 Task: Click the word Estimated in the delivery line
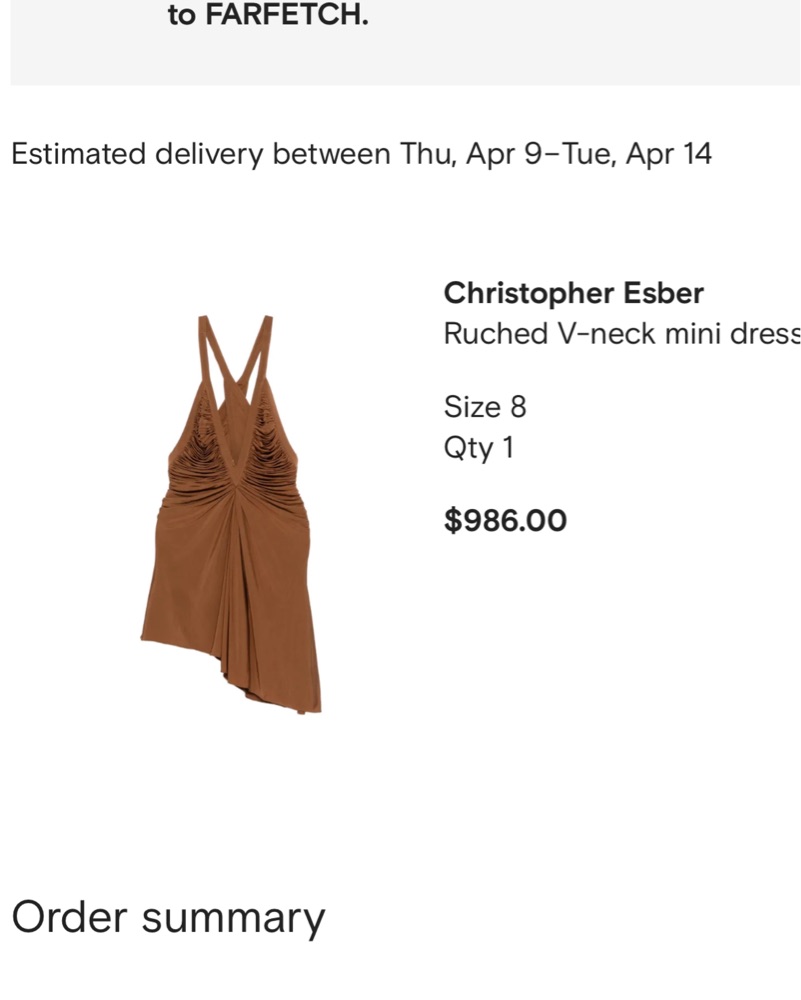(78, 154)
